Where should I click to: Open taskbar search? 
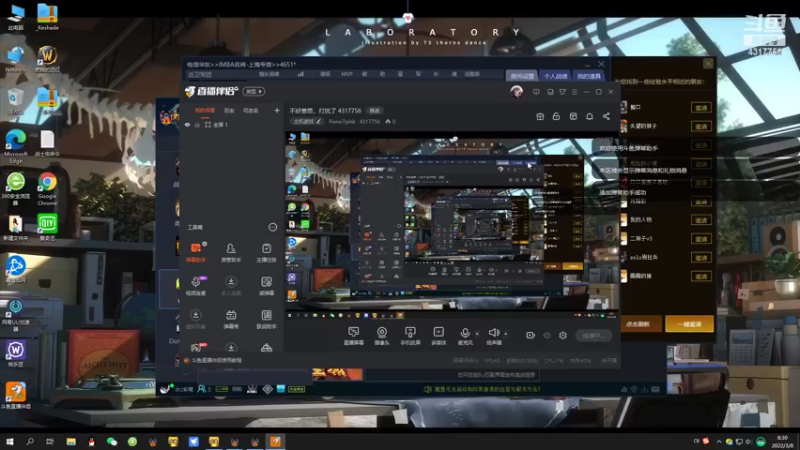coord(30,442)
